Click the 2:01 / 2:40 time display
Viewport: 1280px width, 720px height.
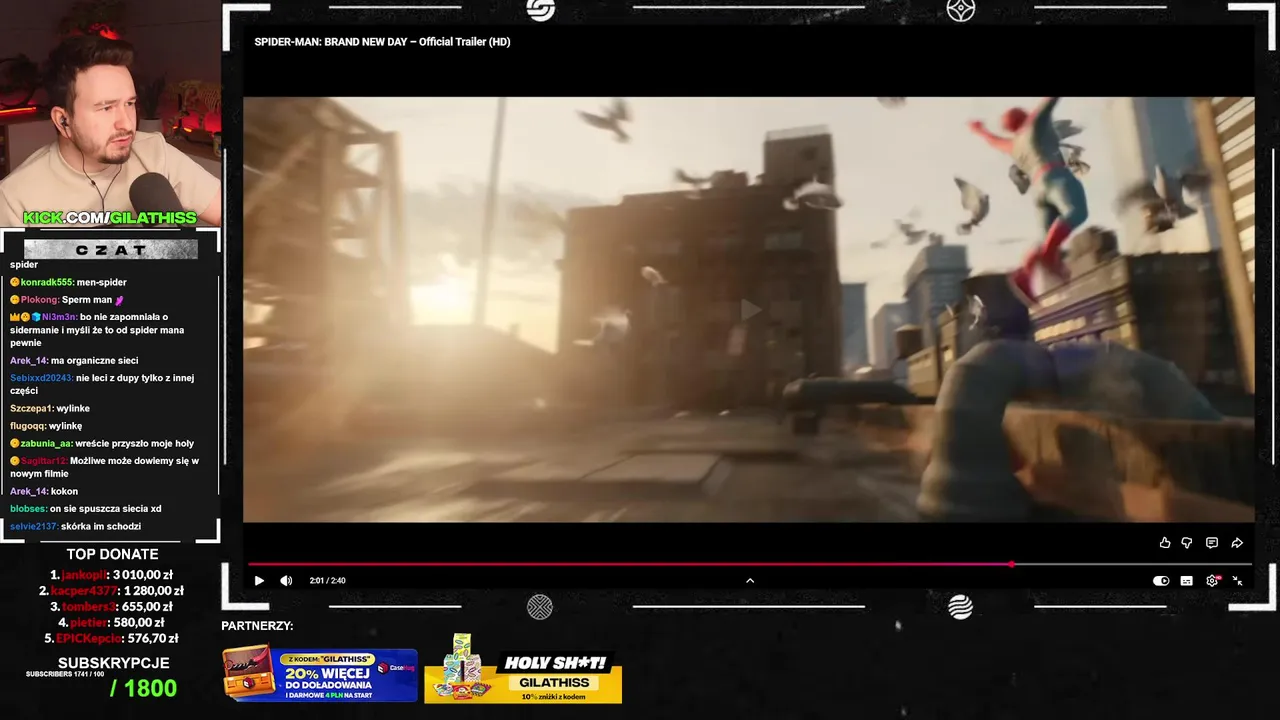(x=327, y=581)
